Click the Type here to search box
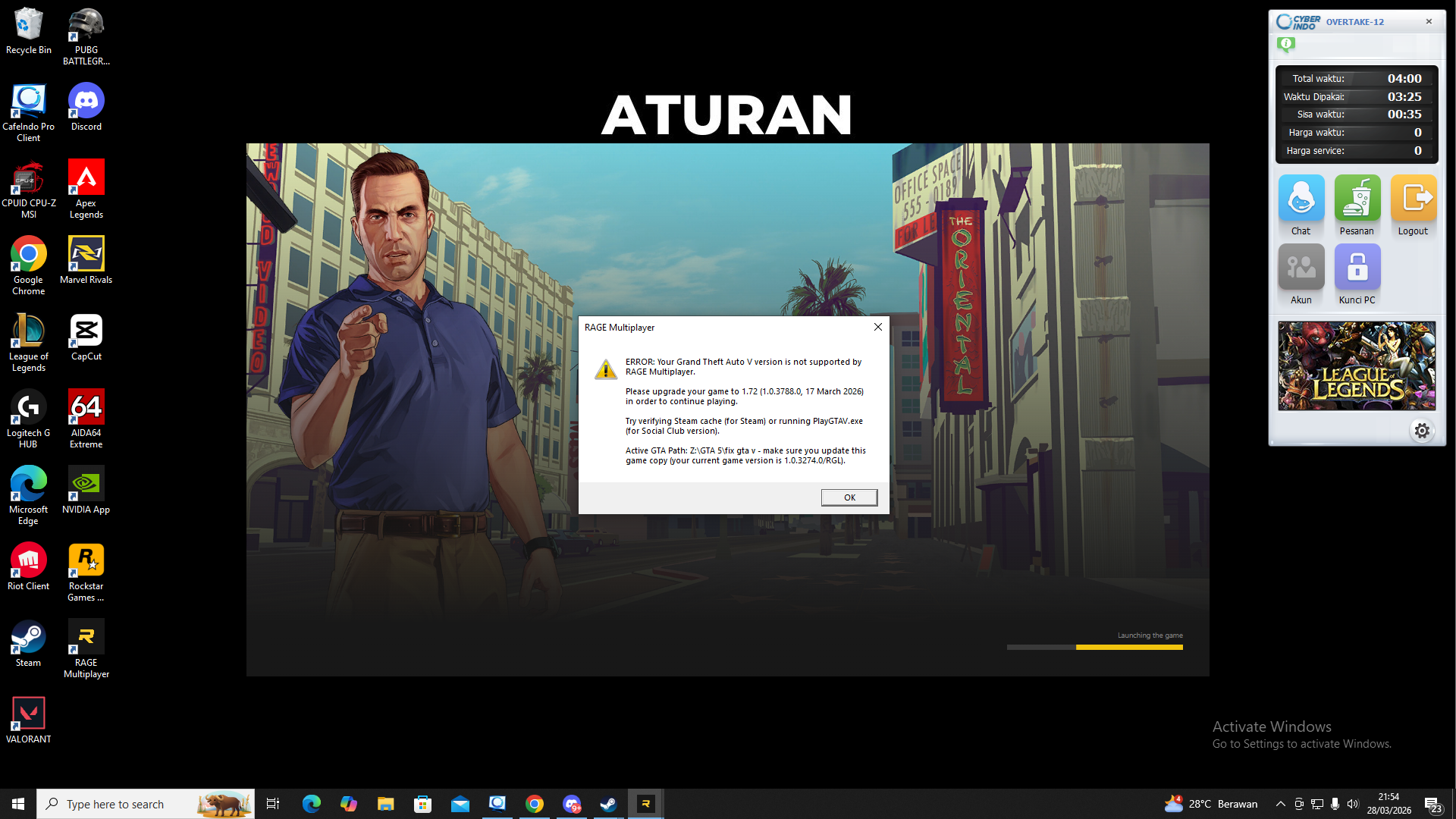Screen dimensions: 1456x819 (x=146, y=804)
